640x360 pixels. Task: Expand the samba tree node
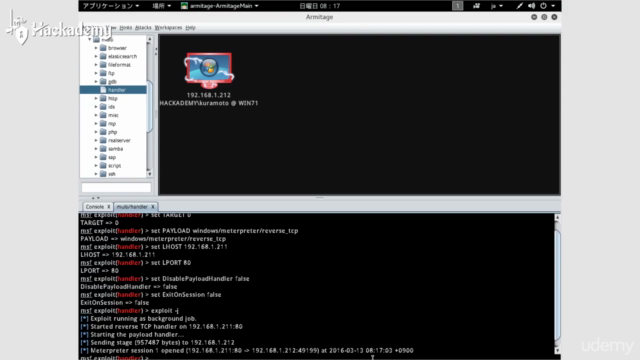96,149
